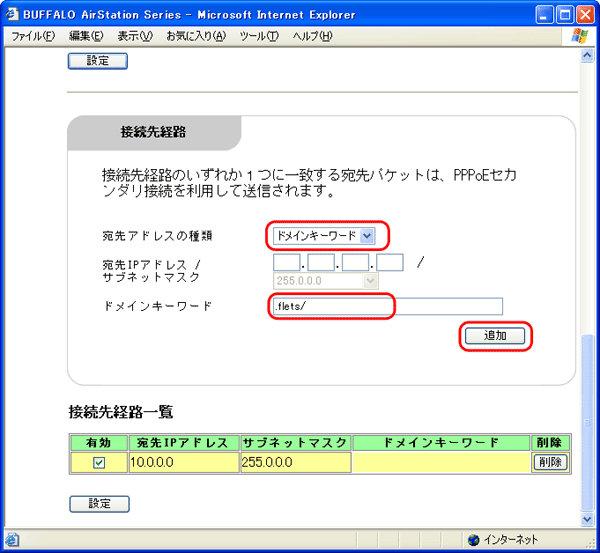This screenshot has height=553, width=600.
Task: Click the ドメインキーワード text field
Action: (388, 306)
